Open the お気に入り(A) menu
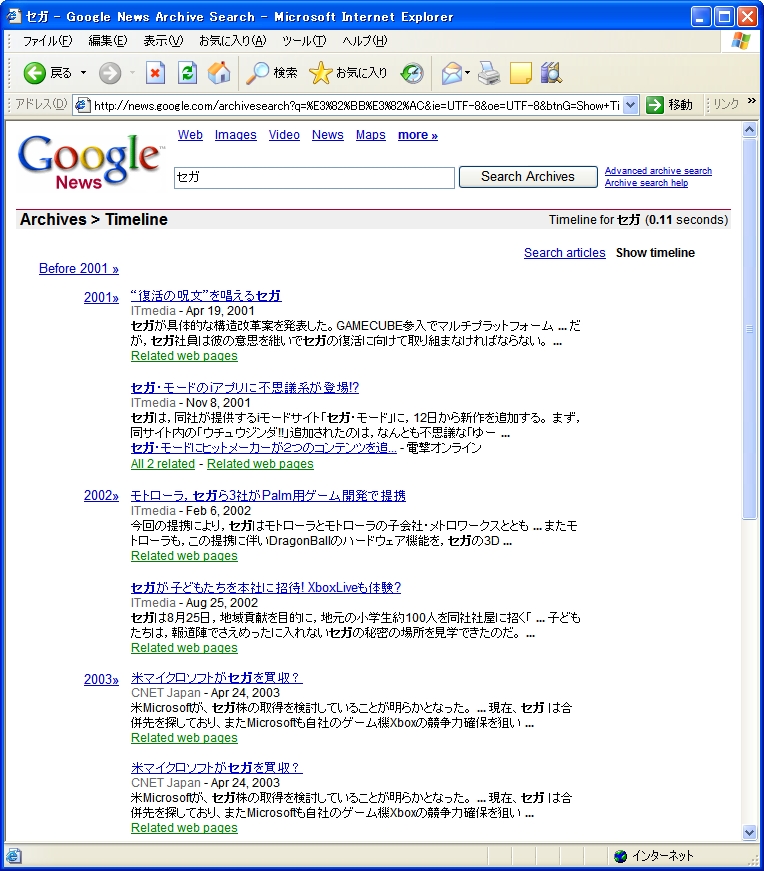 point(232,41)
